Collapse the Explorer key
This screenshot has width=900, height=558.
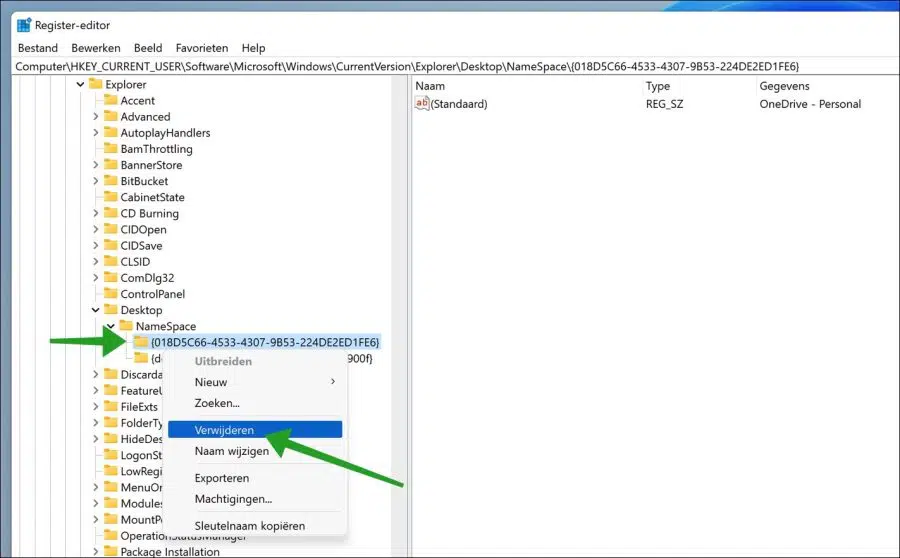tap(80, 84)
